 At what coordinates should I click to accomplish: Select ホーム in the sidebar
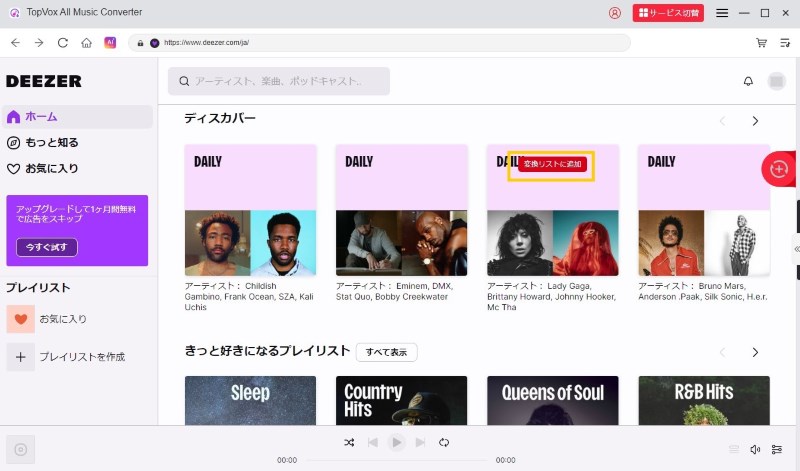pos(77,116)
